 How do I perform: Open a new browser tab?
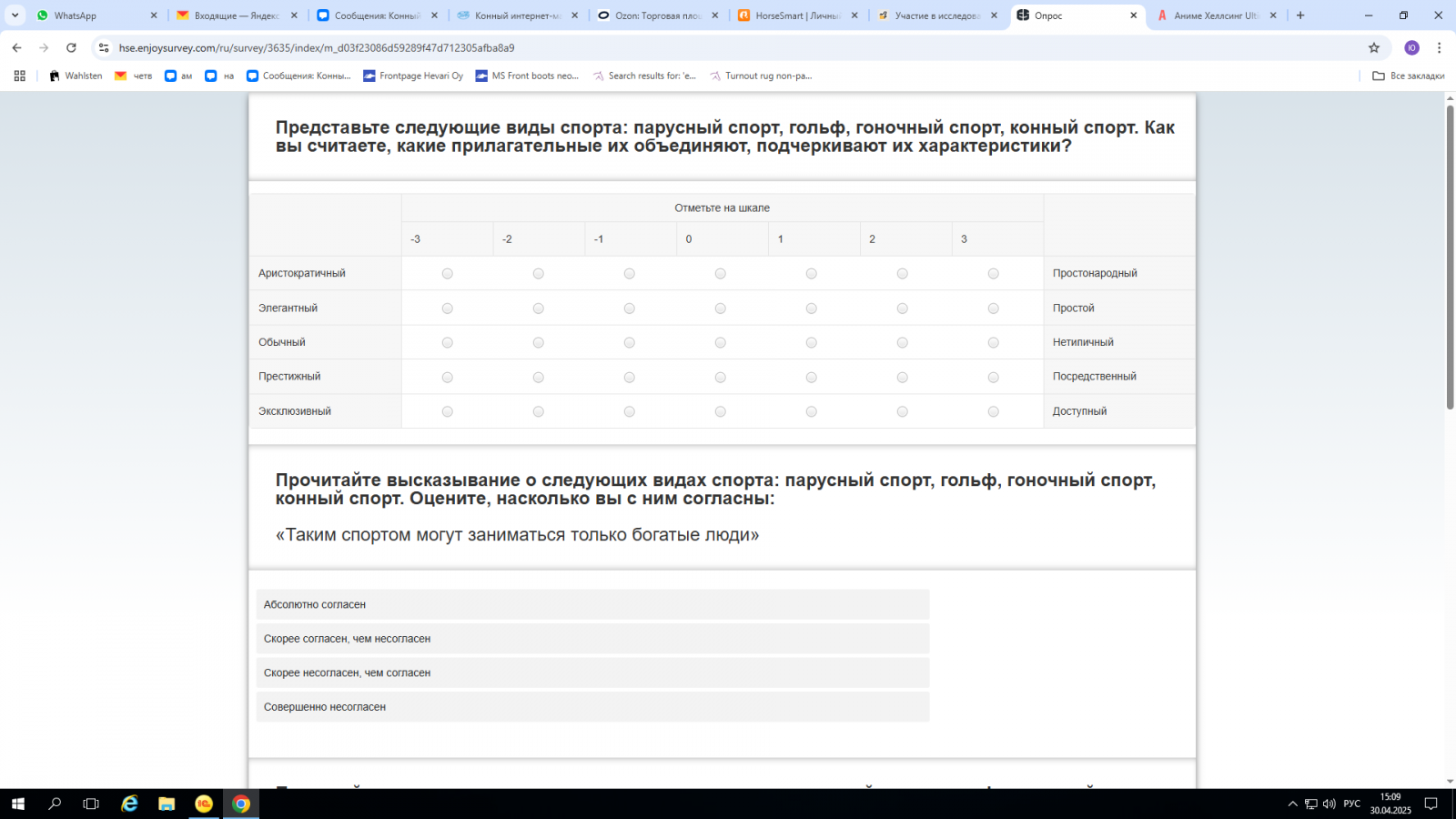tap(1300, 15)
